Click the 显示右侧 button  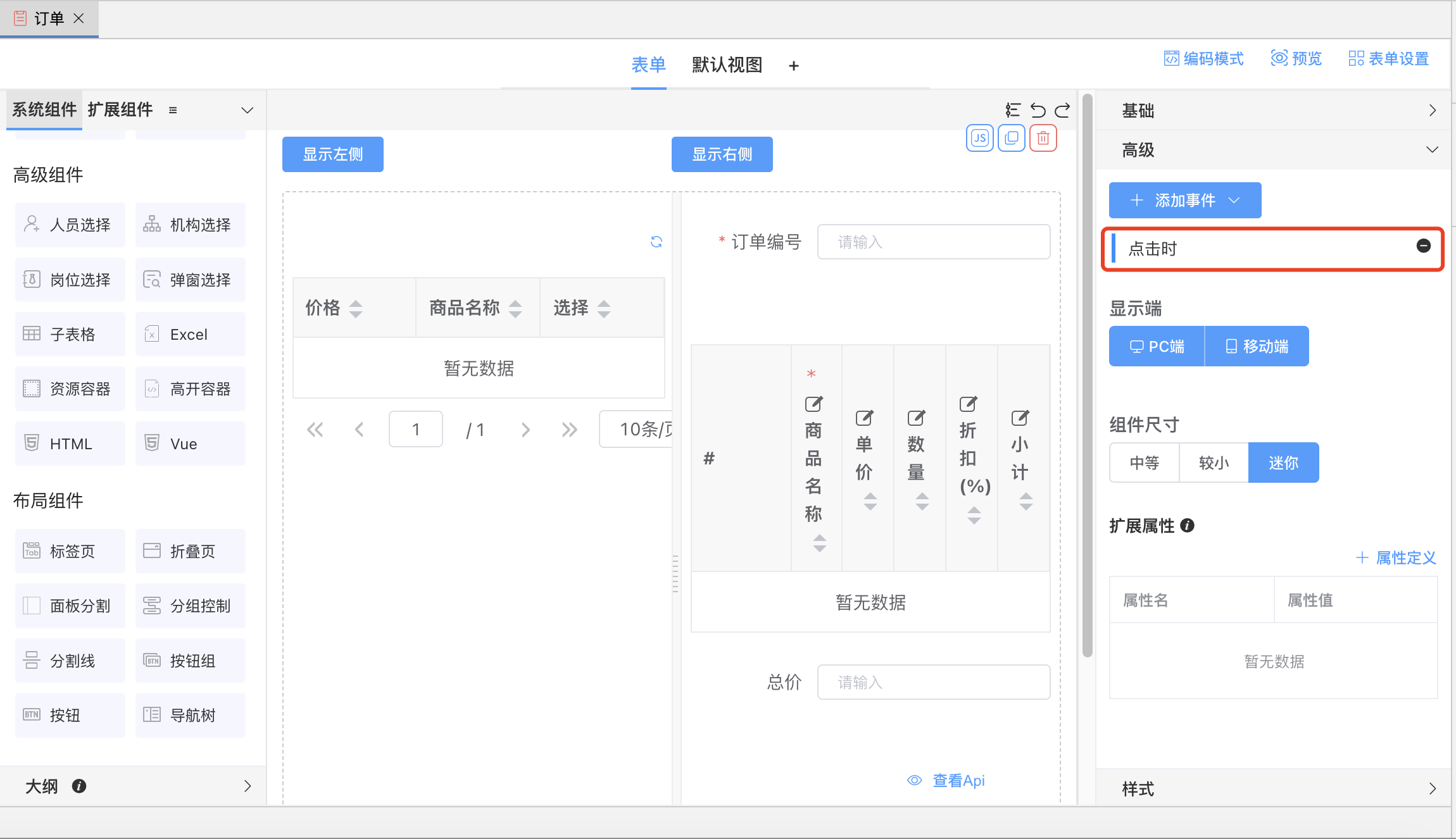722,154
